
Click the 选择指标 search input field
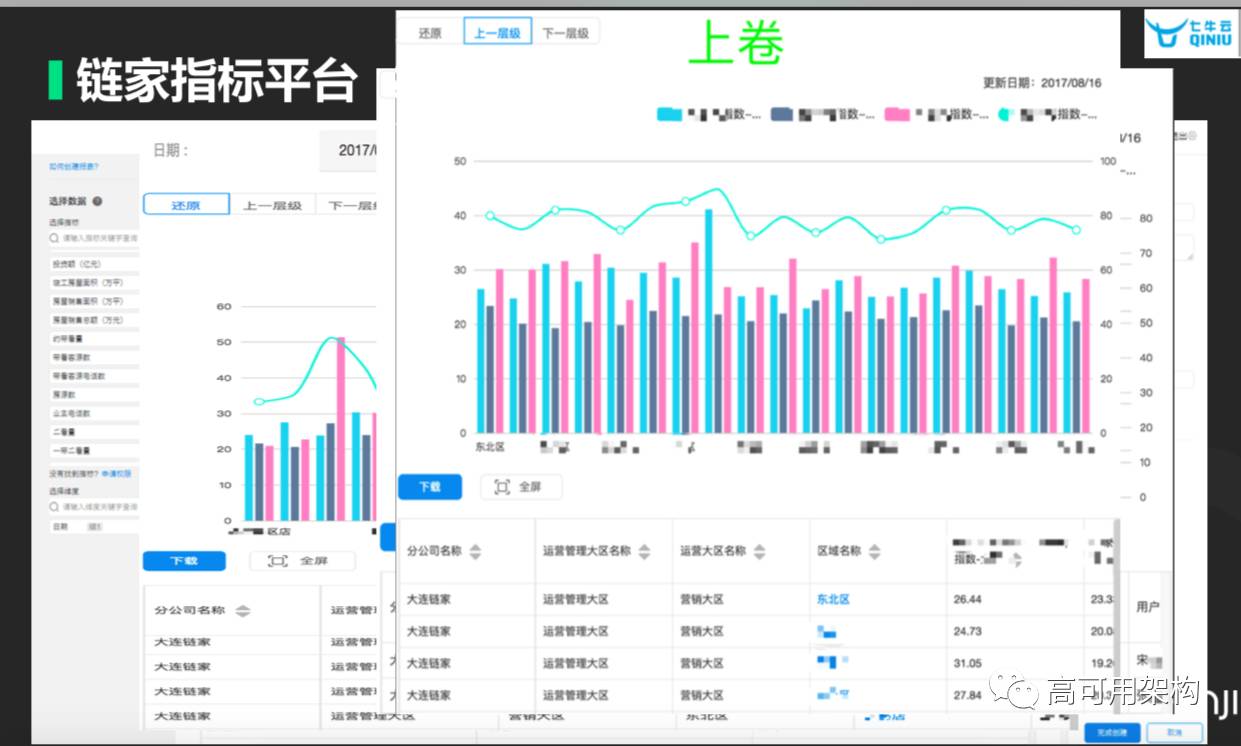94,238
